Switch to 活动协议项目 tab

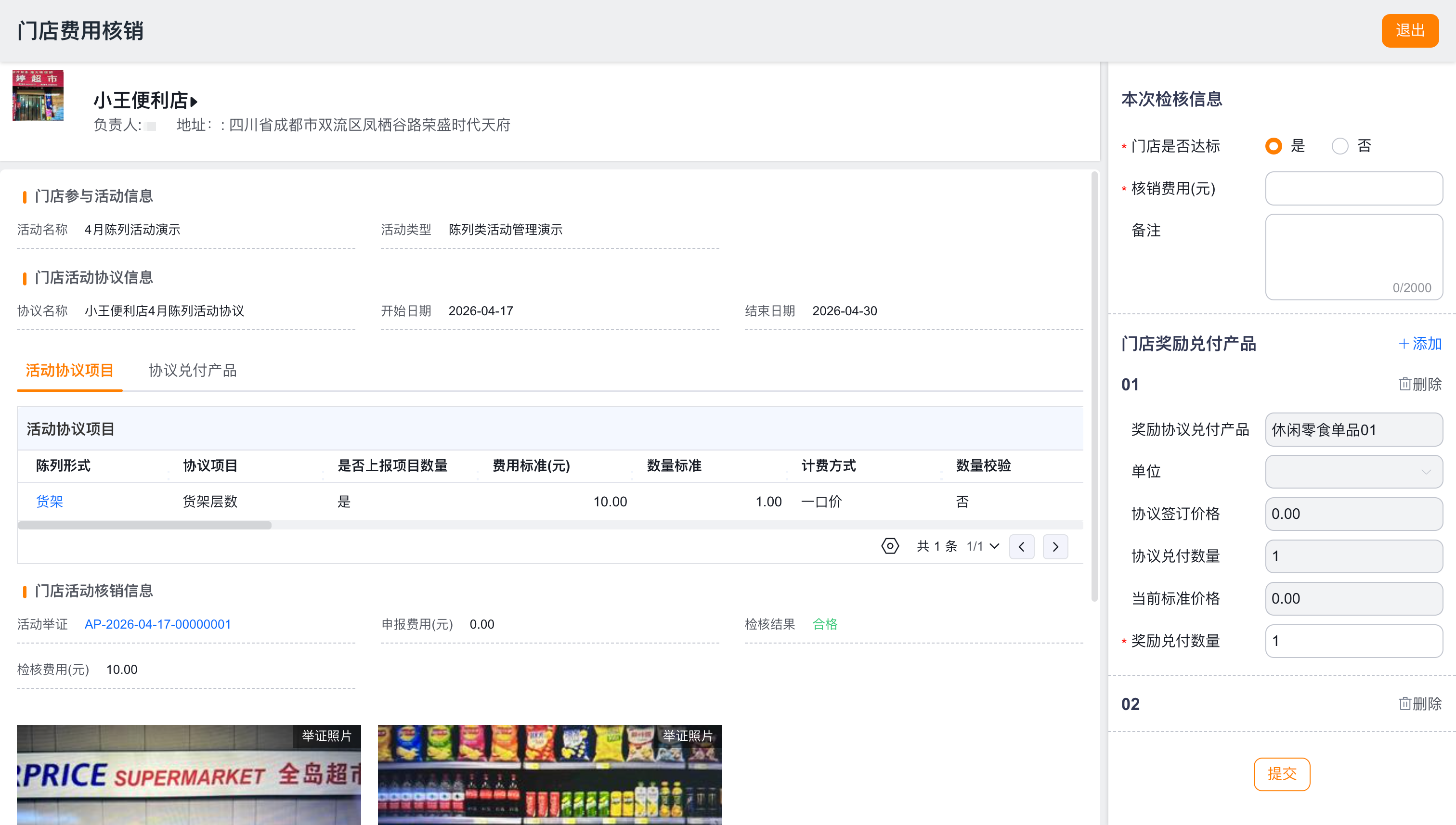tap(70, 371)
